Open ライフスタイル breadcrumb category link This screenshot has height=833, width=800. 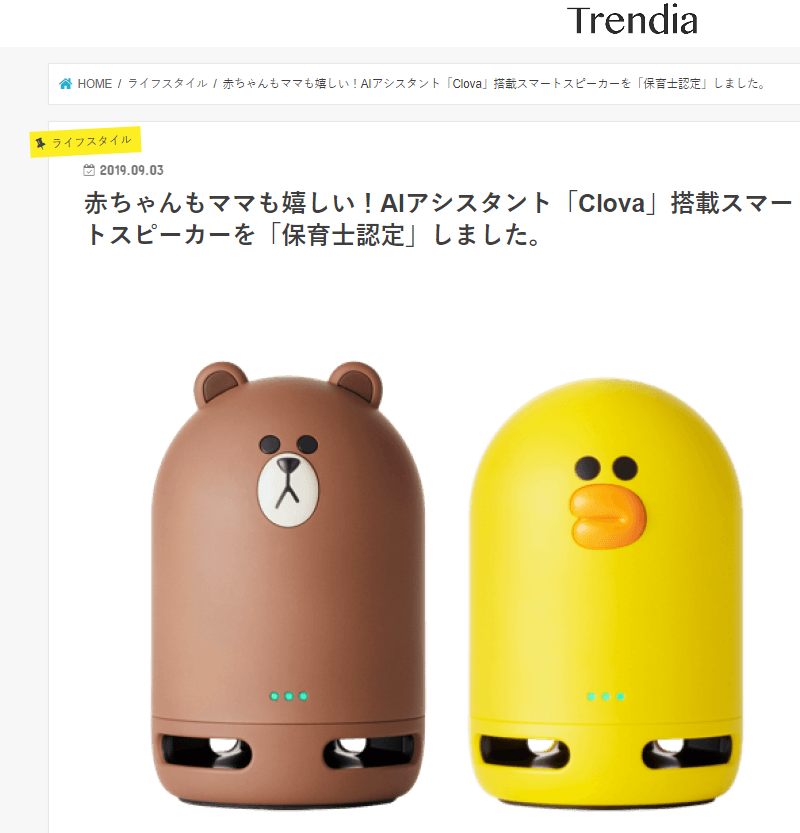pos(167,84)
